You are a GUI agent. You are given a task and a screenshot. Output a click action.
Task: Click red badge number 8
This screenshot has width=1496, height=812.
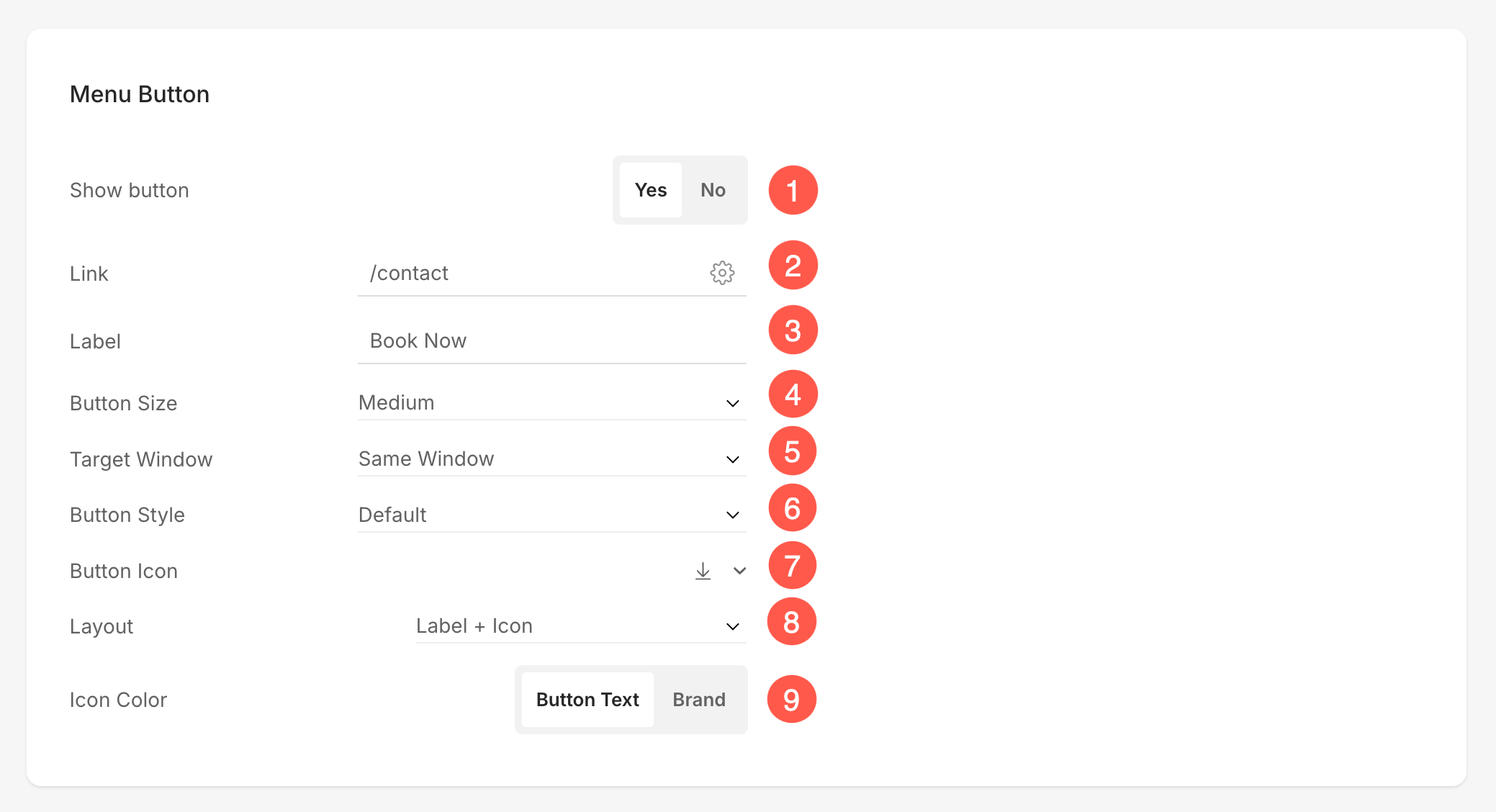[x=791, y=622]
